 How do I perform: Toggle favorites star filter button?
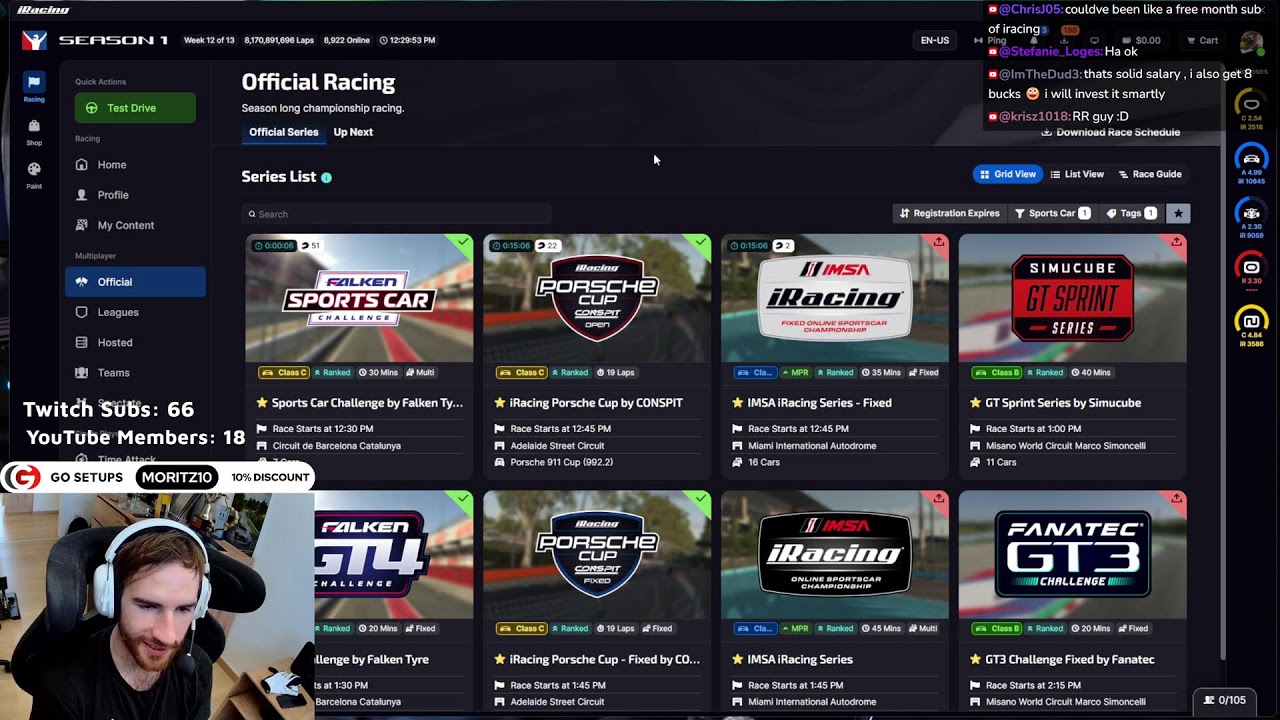1179,213
